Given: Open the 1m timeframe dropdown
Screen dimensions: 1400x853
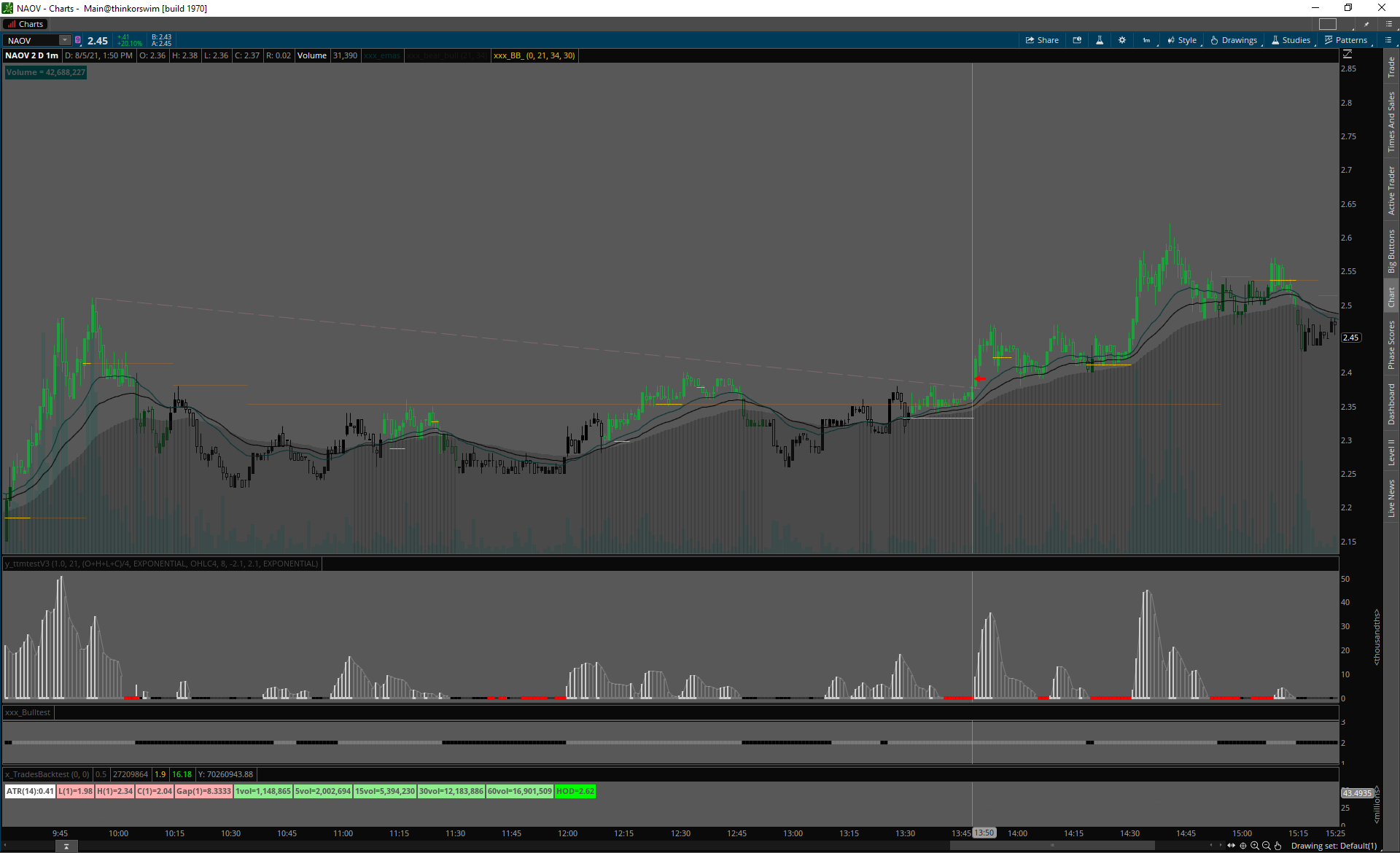Looking at the screenshot, I should tap(1147, 40).
